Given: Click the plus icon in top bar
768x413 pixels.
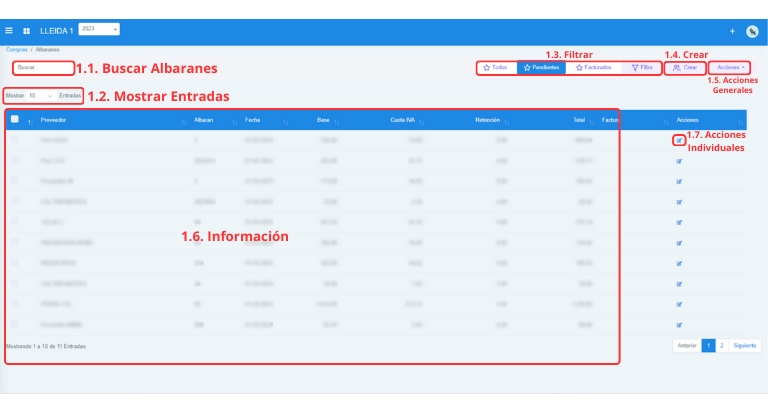Looking at the screenshot, I should 732,31.
